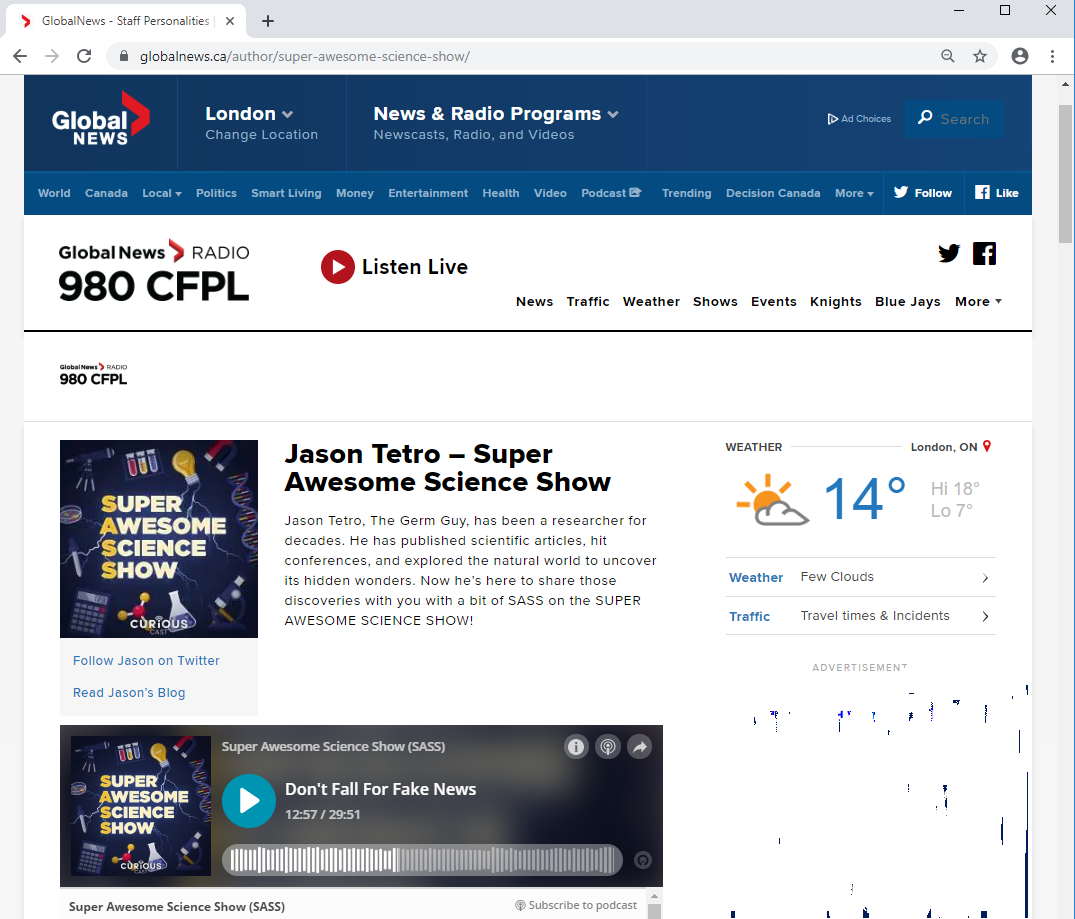
Task: Click the red Listen Live play icon
Action: pyautogui.click(x=338, y=267)
